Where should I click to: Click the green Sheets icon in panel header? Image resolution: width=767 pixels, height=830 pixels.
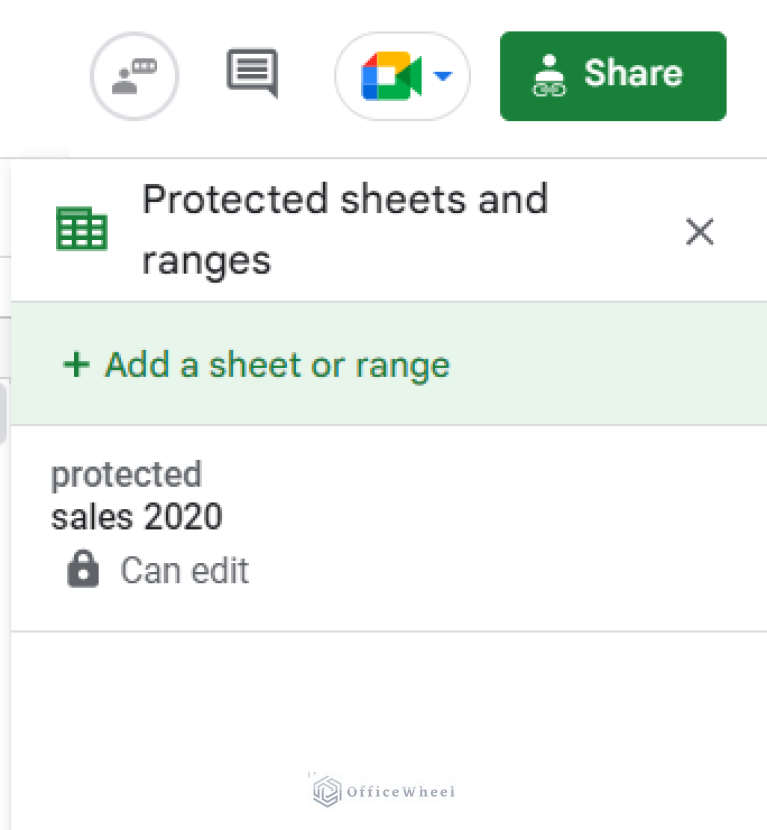pyautogui.click(x=81, y=230)
